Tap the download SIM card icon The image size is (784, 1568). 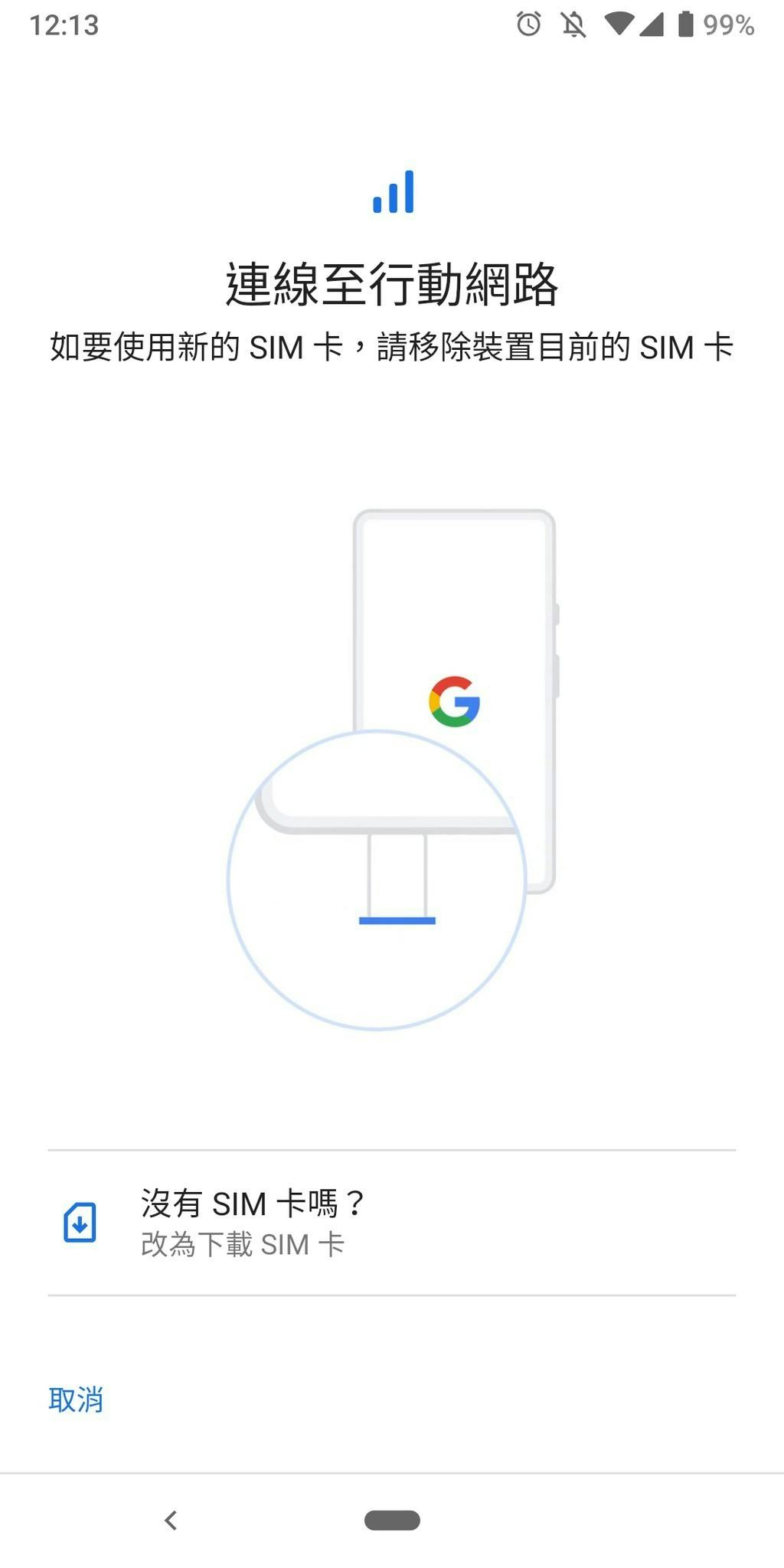[80, 1222]
